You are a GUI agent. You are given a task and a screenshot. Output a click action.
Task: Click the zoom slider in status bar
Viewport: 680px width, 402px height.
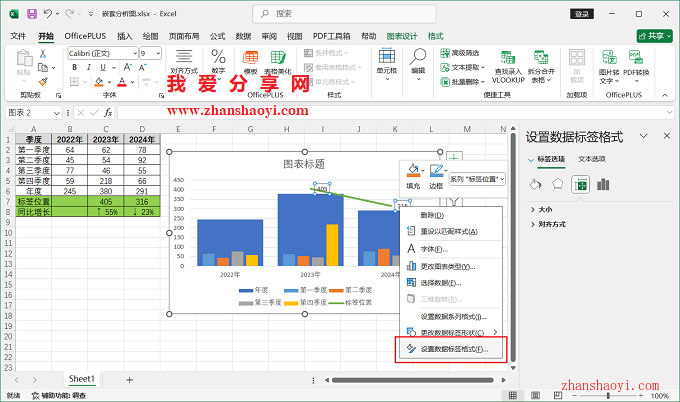[608, 395]
